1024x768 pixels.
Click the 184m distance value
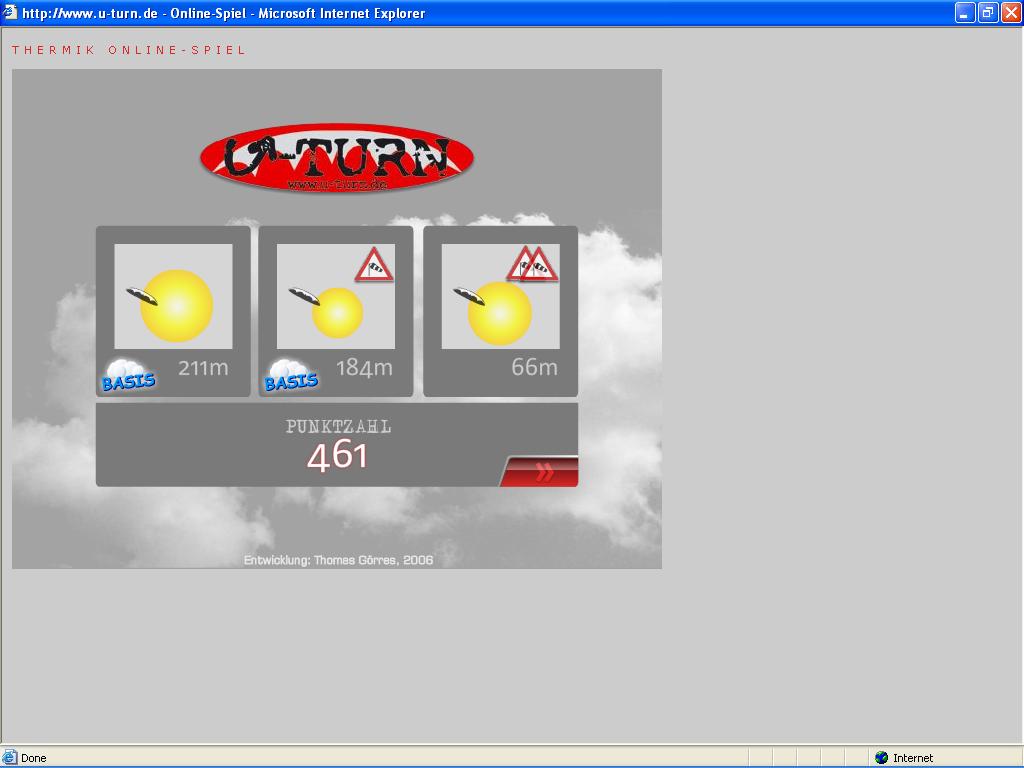point(364,368)
